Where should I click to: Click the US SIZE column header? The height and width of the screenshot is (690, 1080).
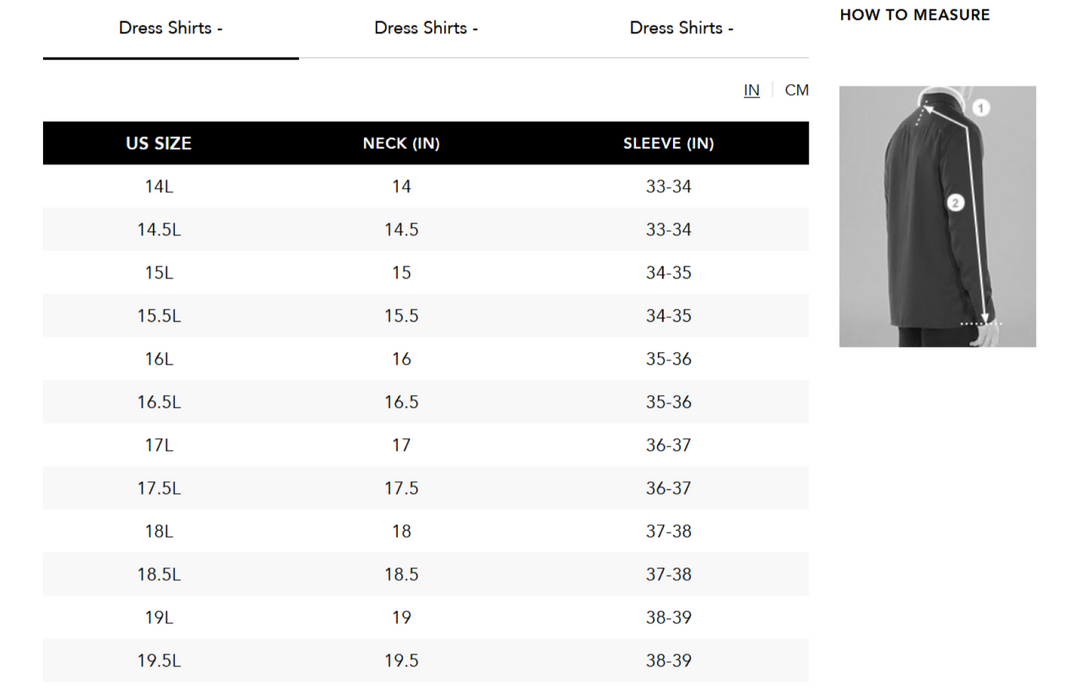point(158,143)
